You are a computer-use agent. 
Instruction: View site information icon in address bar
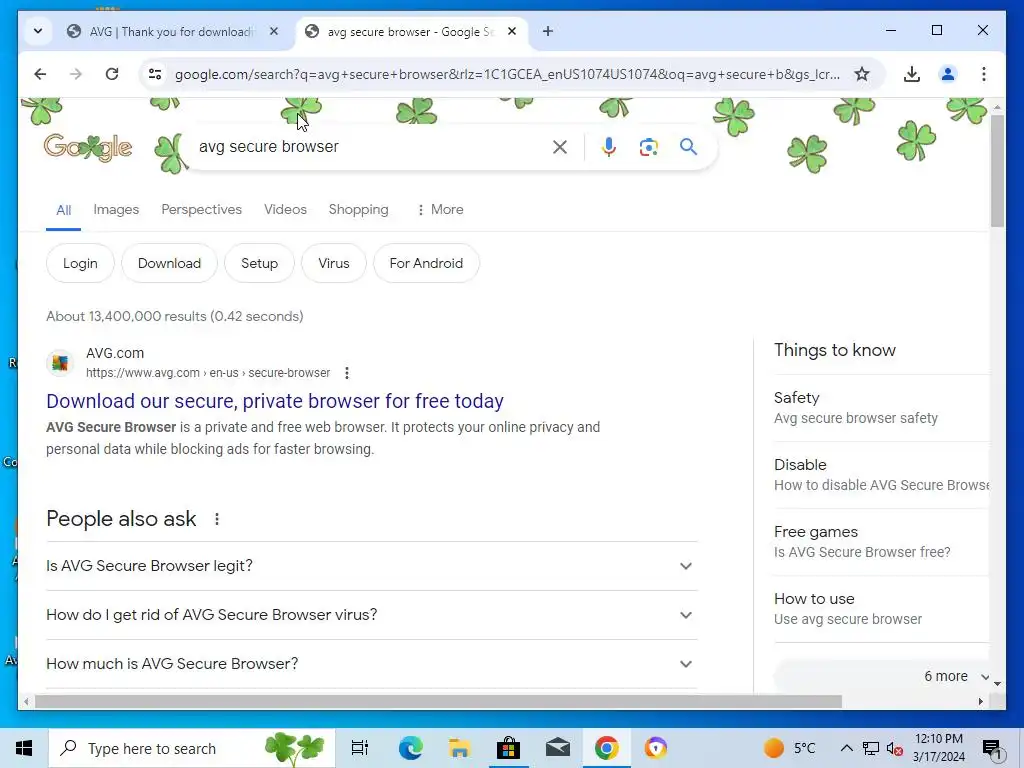[155, 74]
